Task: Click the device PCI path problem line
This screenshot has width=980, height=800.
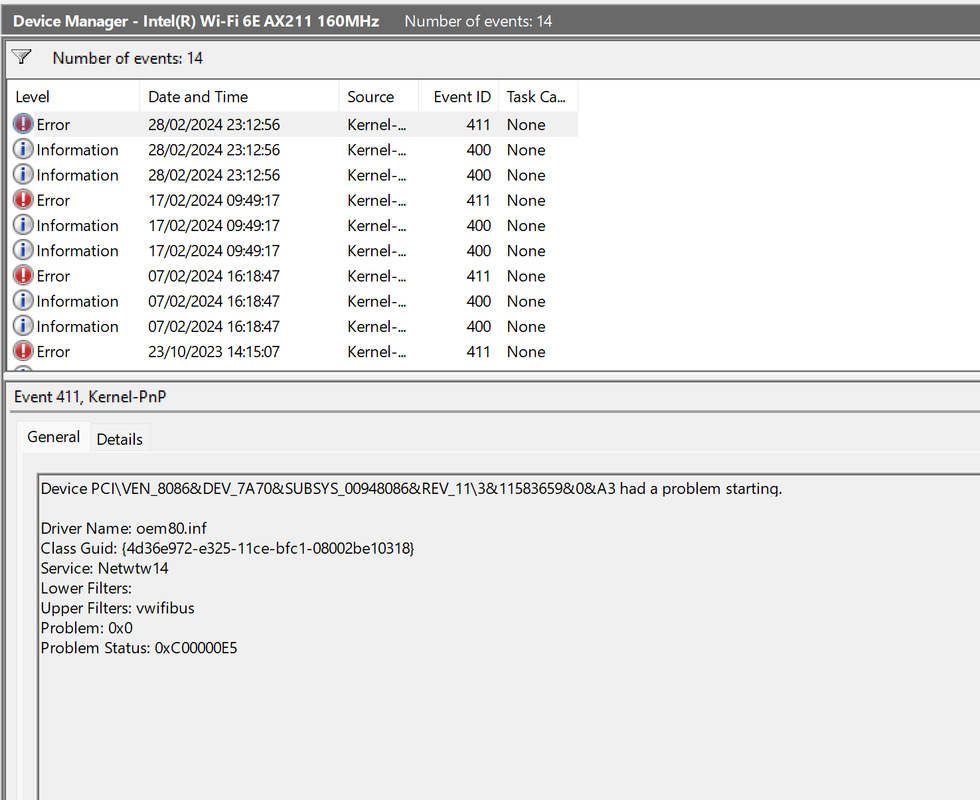Action: point(411,489)
